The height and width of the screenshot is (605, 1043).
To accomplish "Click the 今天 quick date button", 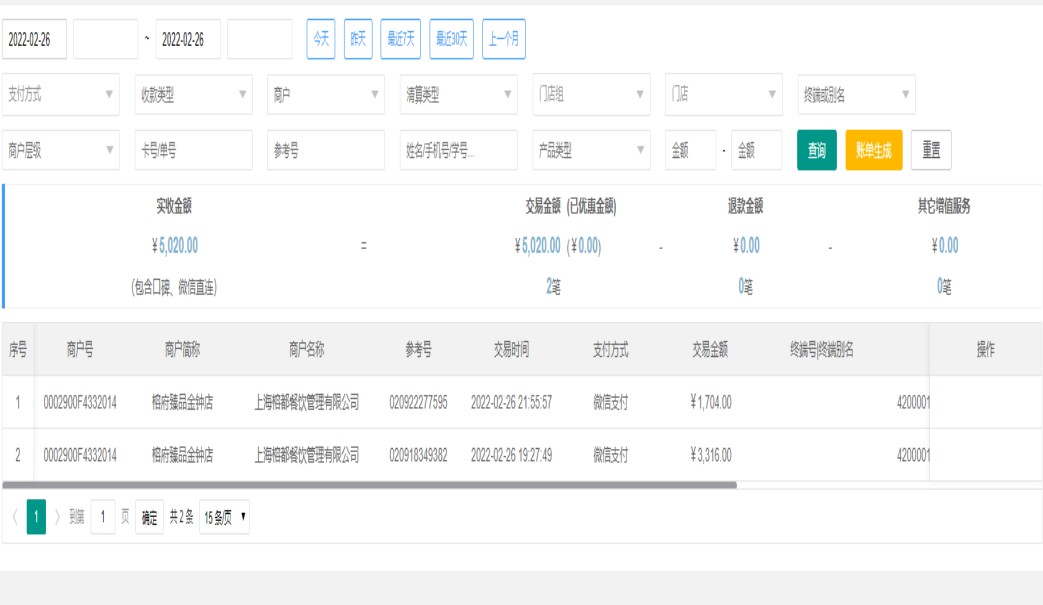I will [x=320, y=39].
